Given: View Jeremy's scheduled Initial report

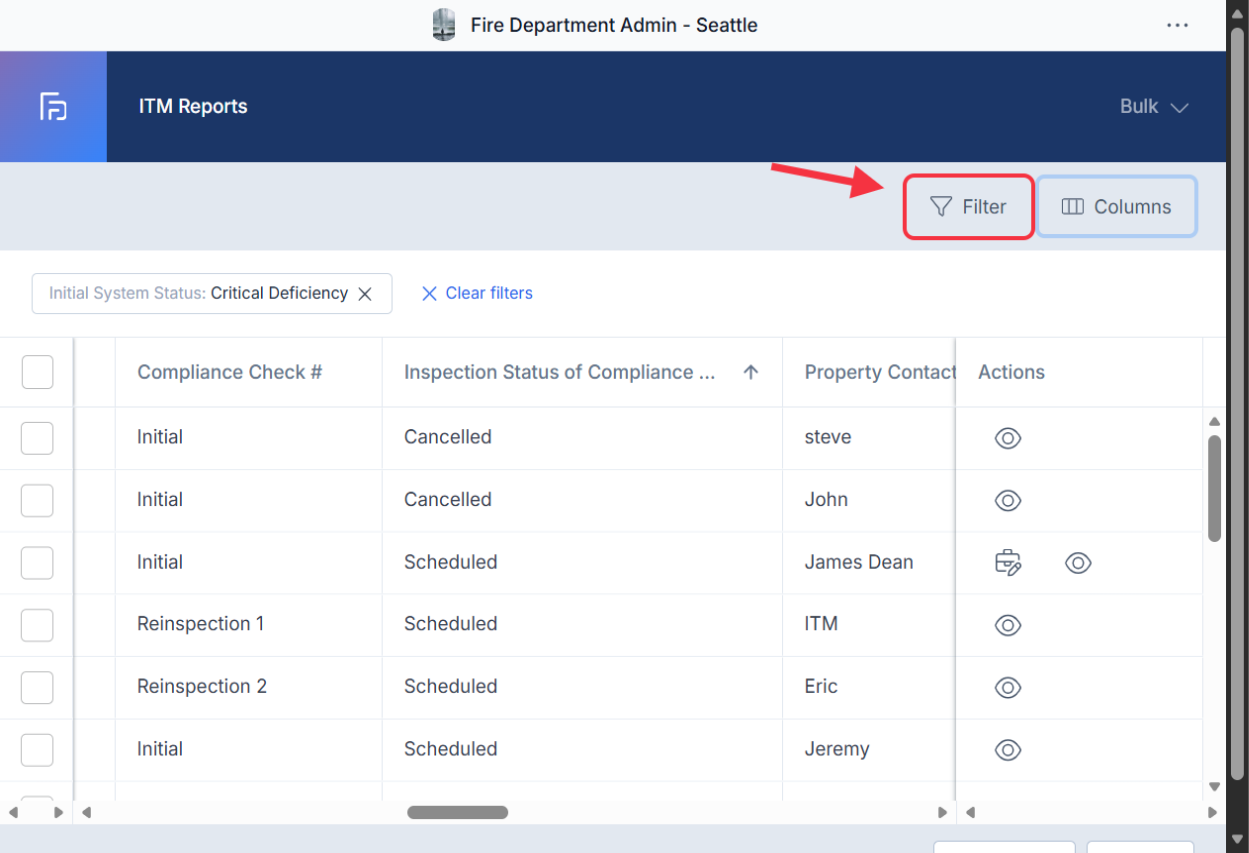Looking at the screenshot, I should pos(1007,749).
